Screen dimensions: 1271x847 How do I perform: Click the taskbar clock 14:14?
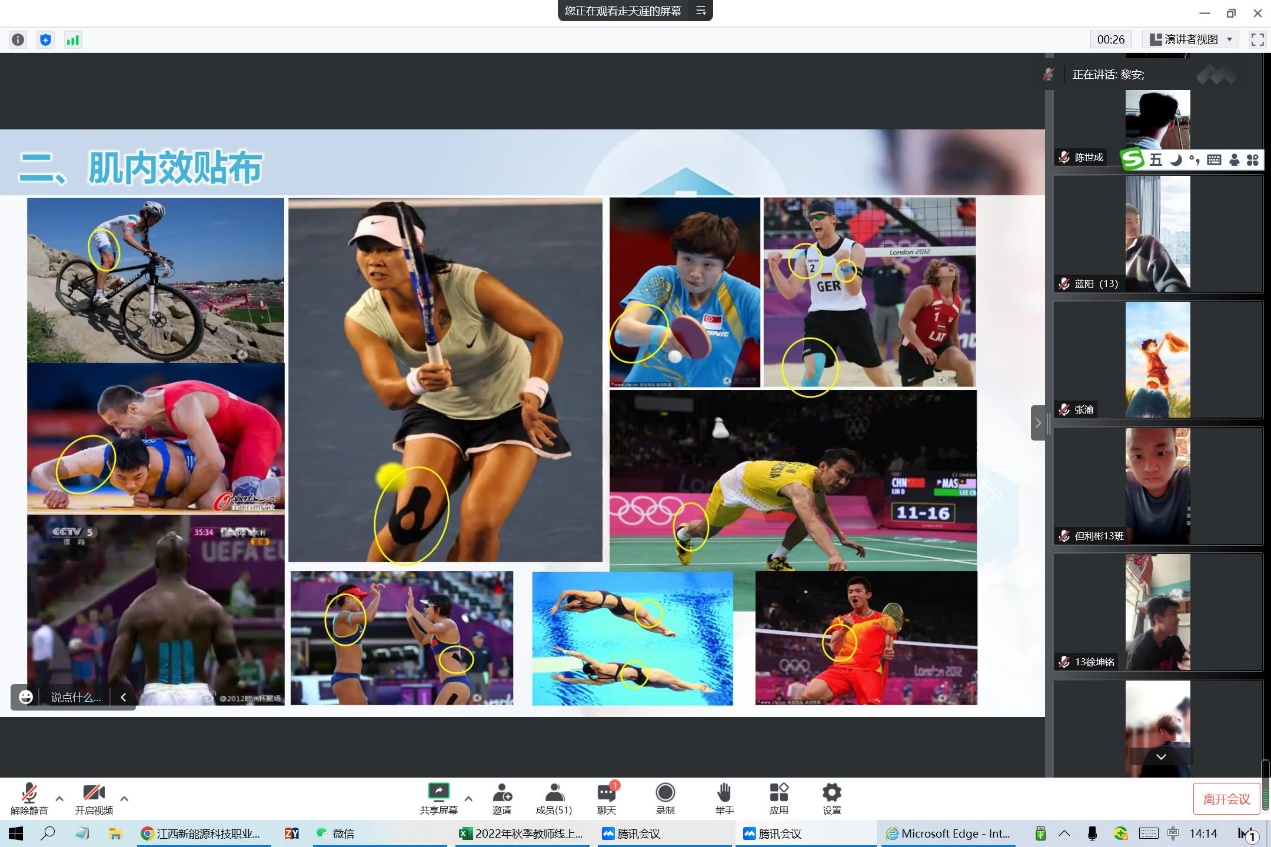pyautogui.click(x=1204, y=833)
